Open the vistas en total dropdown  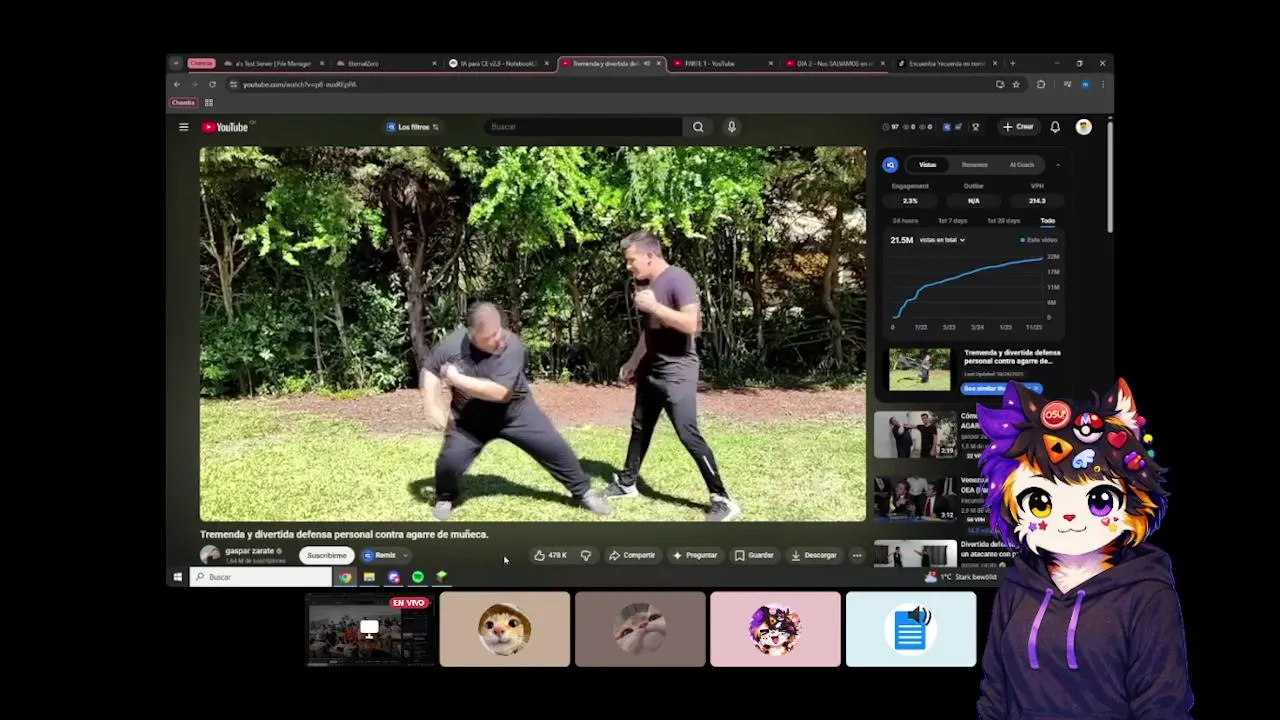point(942,240)
